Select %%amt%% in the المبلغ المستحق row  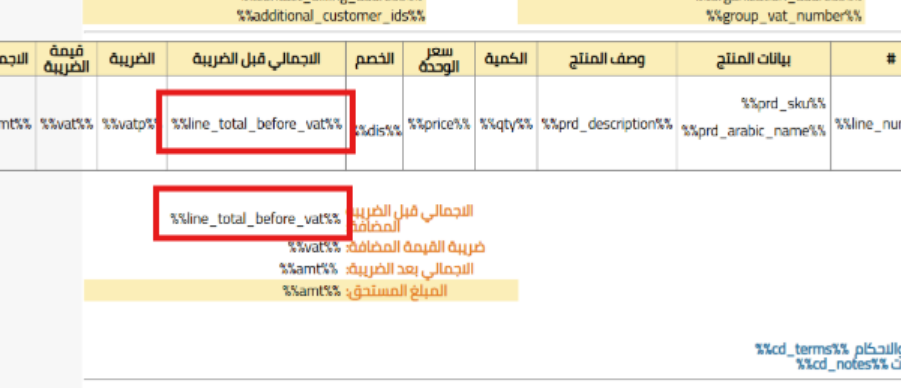pos(312,291)
